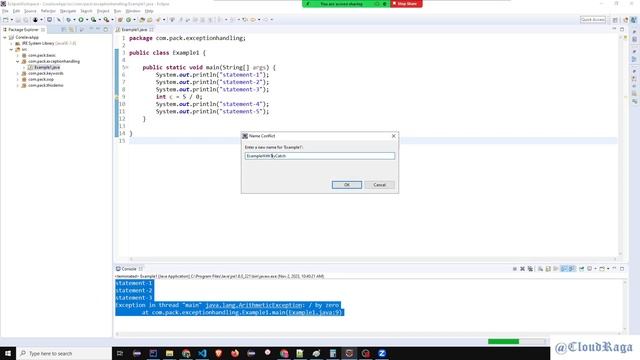Toggle Link with Editor in Package Explorer

click(x=72, y=29)
